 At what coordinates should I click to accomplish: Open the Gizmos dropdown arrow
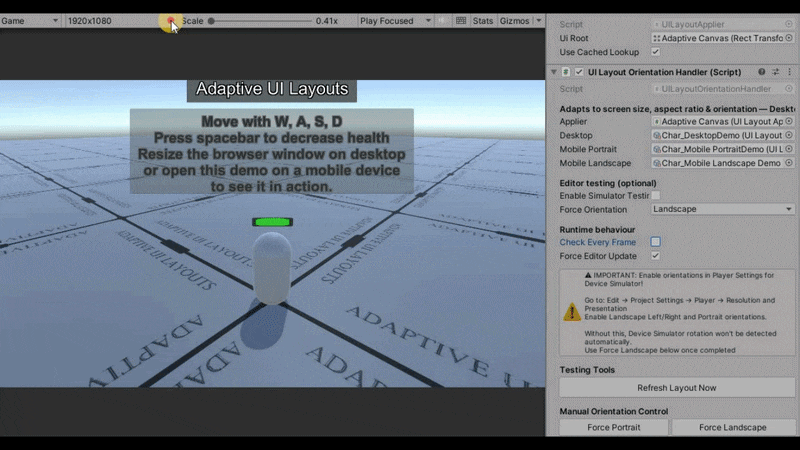[x=539, y=21]
